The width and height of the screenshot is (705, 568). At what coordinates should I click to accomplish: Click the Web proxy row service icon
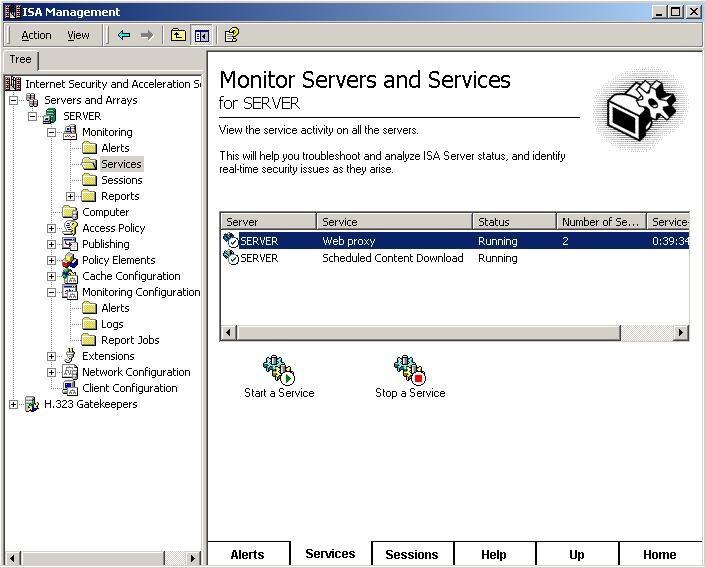click(x=231, y=240)
